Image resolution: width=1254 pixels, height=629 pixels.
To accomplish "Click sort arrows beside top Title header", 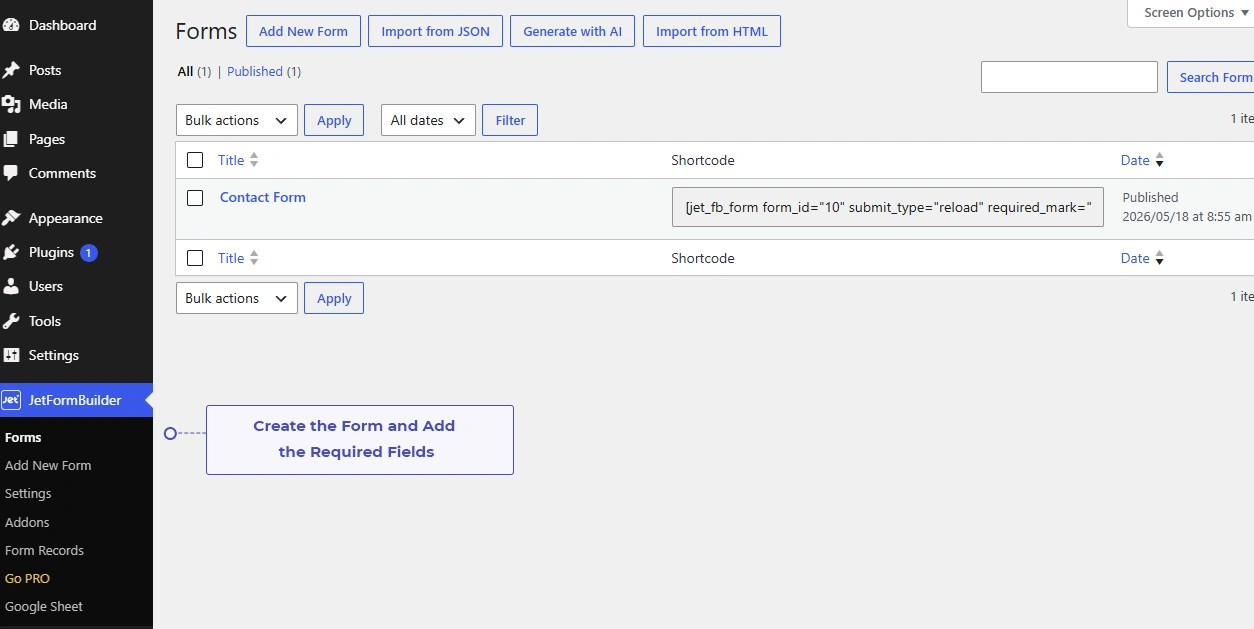I will [x=254, y=160].
